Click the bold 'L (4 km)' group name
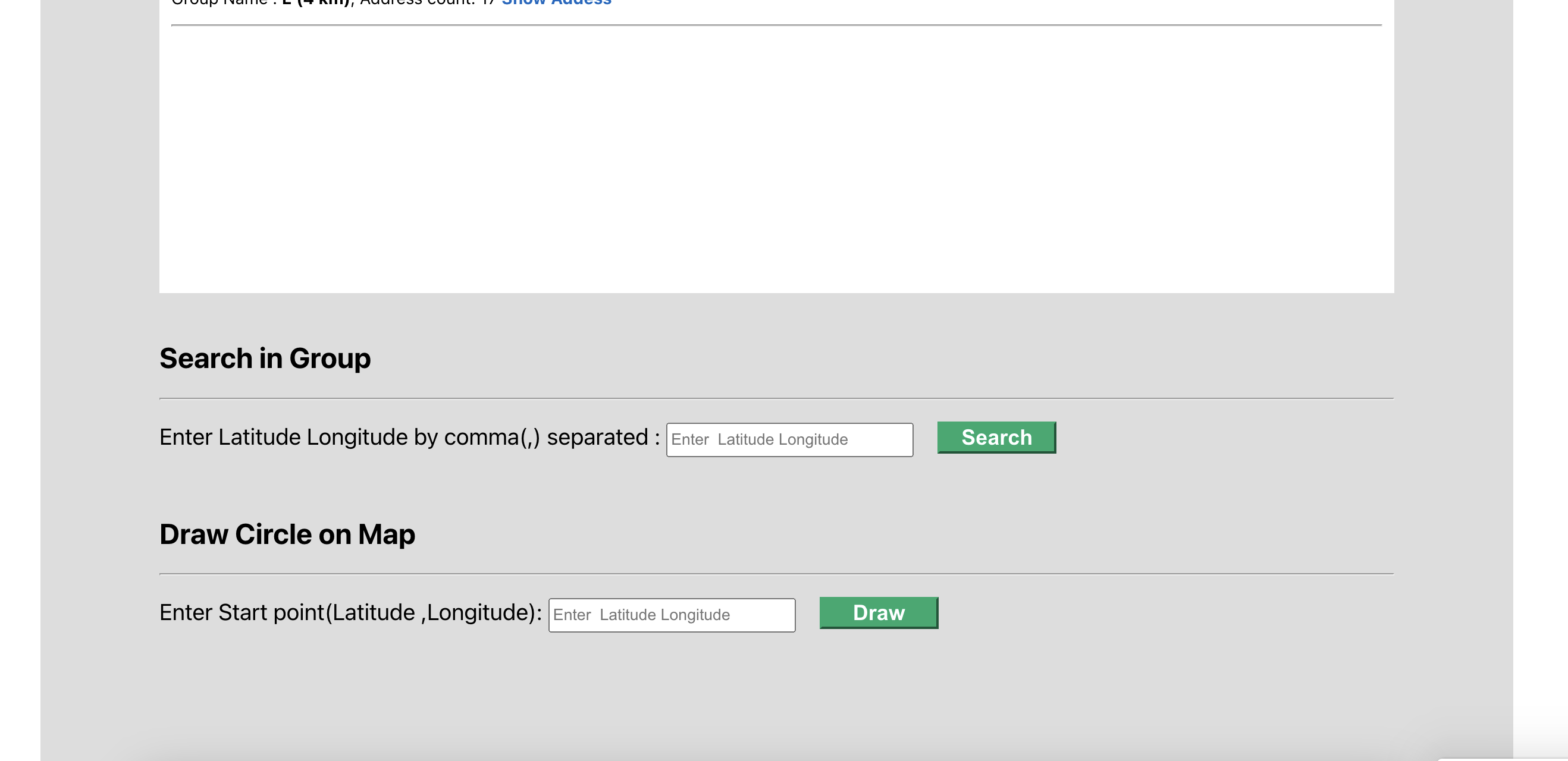1568x761 pixels. click(316, 2)
